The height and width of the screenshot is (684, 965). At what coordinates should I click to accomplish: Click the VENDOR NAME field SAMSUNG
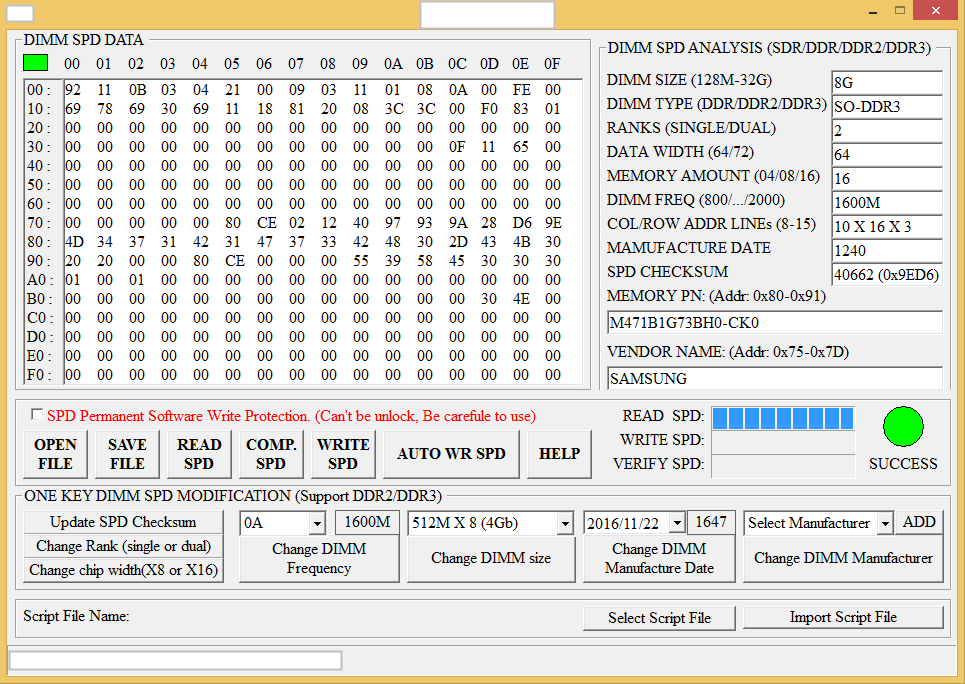pyautogui.click(x=775, y=379)
